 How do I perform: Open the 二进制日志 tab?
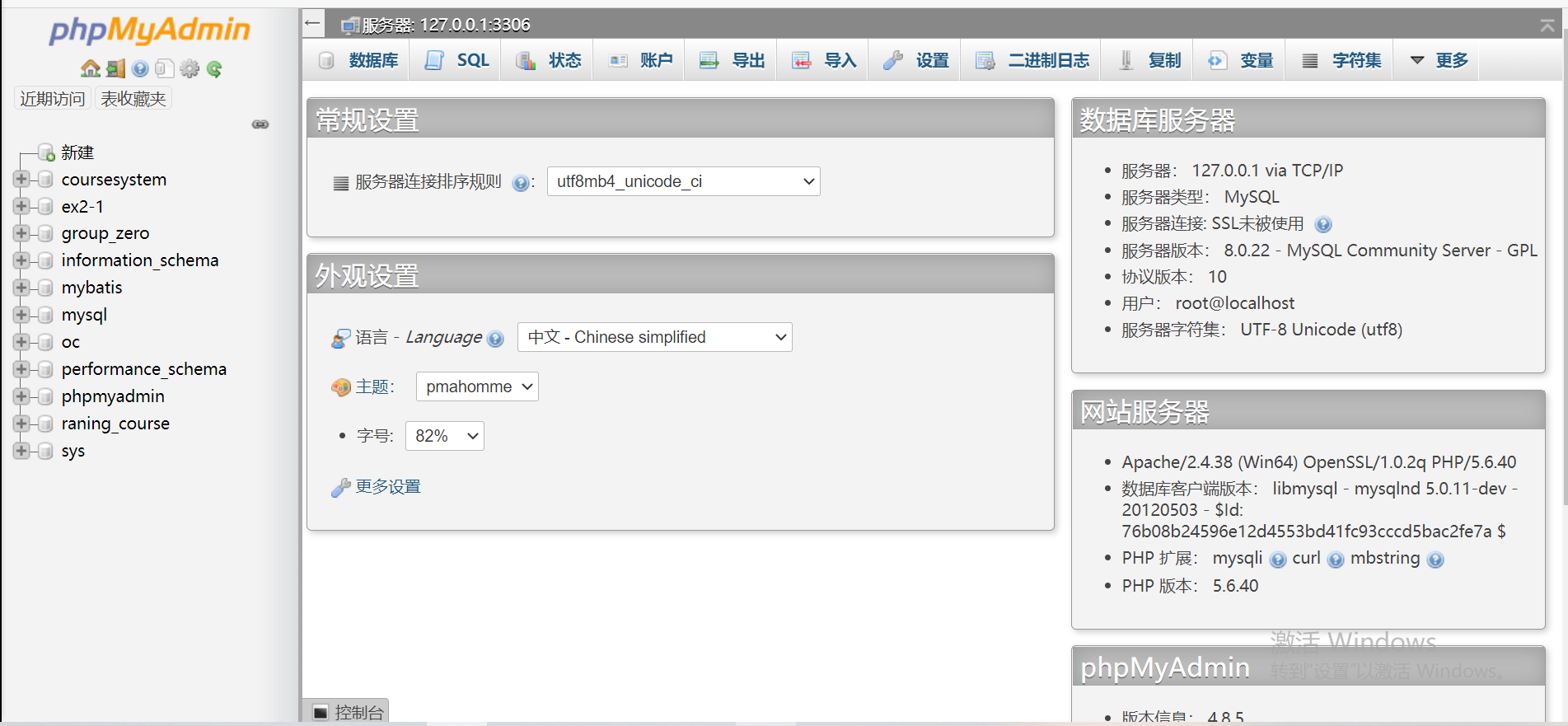pyautogui.click(x=1032, y=60)
